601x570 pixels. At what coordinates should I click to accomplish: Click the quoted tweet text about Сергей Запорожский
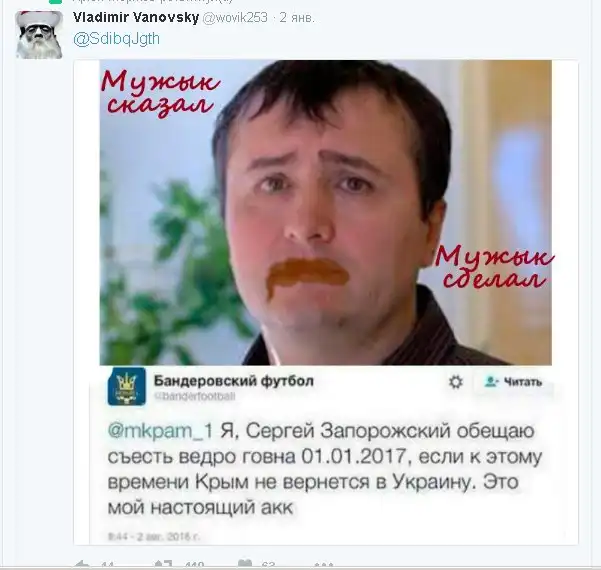(x=324, y=469)
